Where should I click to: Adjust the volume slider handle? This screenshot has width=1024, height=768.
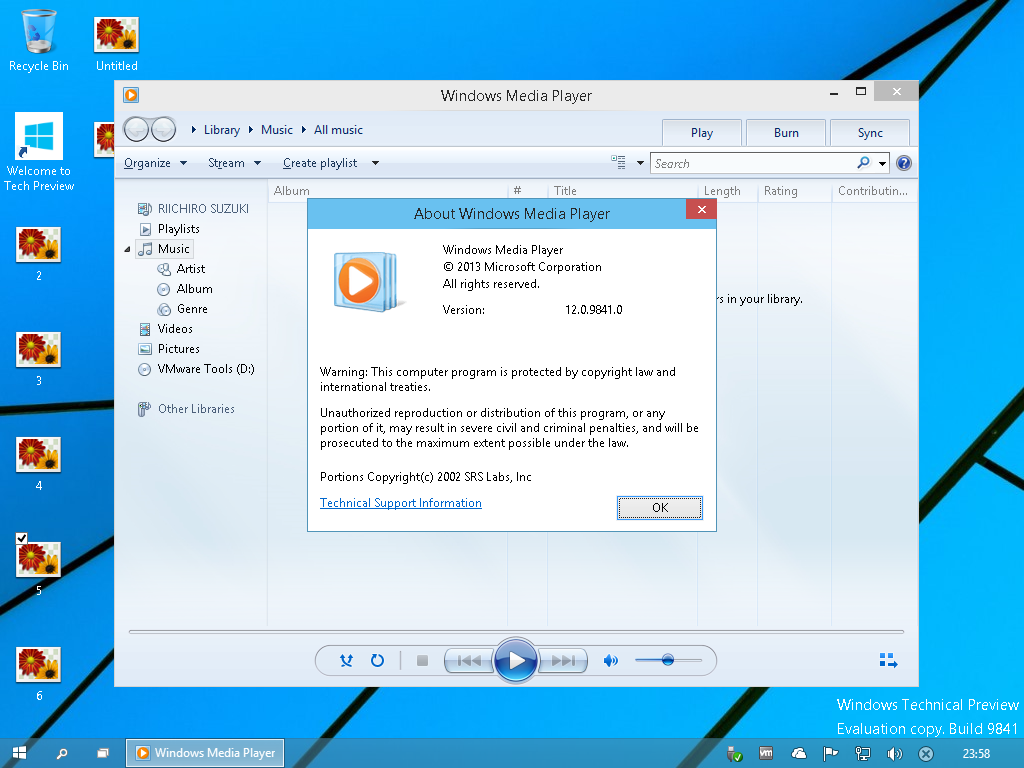667,660
